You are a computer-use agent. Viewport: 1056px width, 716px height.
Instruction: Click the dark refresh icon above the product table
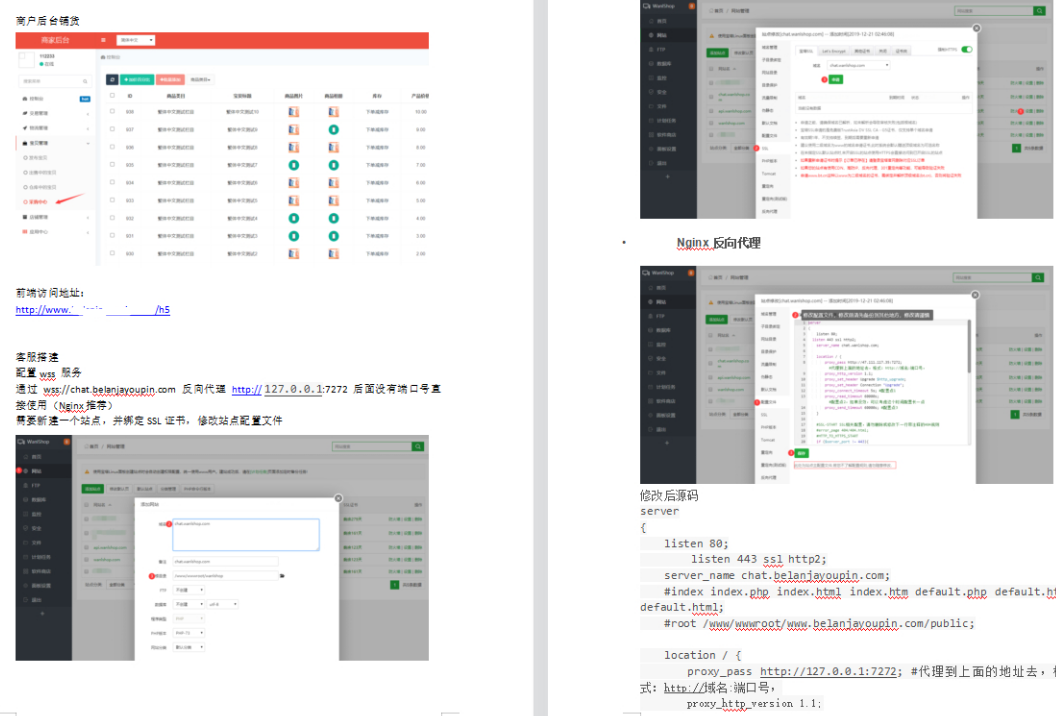(x=112, y=79)
